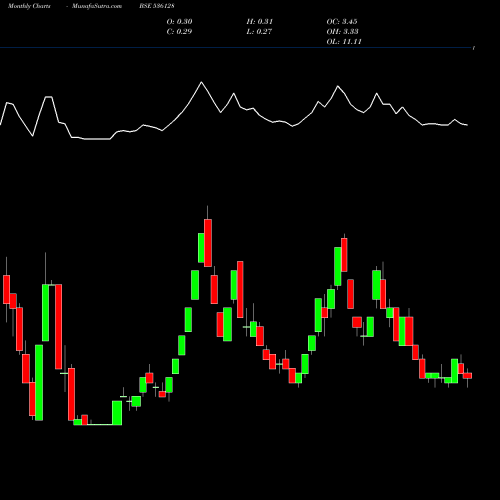The image size is (500, 500).
Task: Click the 'OH: 3.33' value
Action: pos(342,32)
